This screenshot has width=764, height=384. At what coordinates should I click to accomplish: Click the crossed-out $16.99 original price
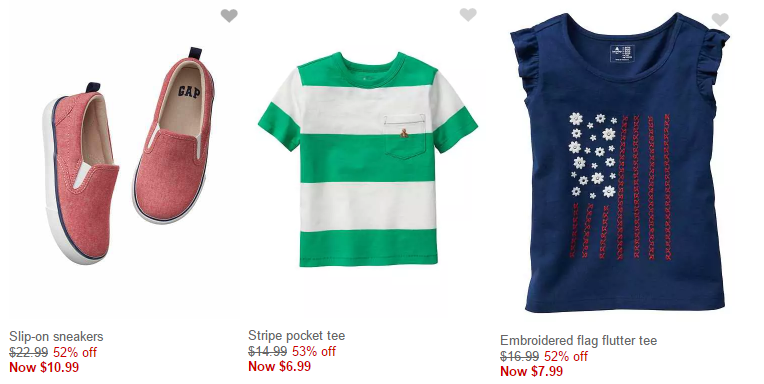pyautogui.click(x=519, y=356)
